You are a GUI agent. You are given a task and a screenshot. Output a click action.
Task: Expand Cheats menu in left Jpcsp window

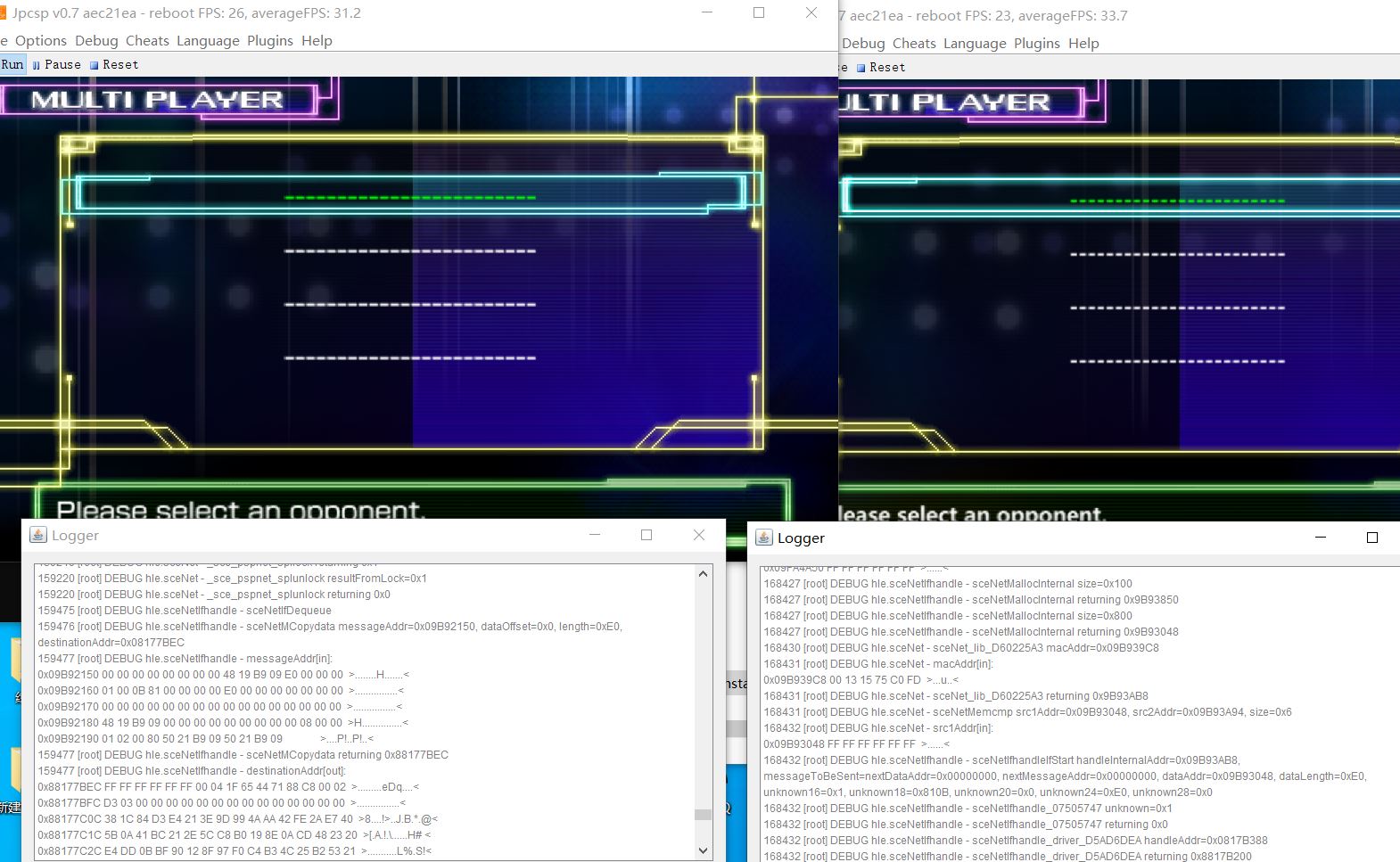147,40
